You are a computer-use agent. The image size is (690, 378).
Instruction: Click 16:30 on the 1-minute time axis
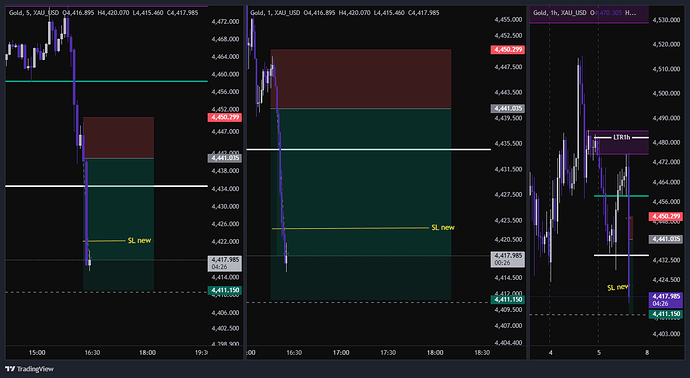(x=294, y=352)
